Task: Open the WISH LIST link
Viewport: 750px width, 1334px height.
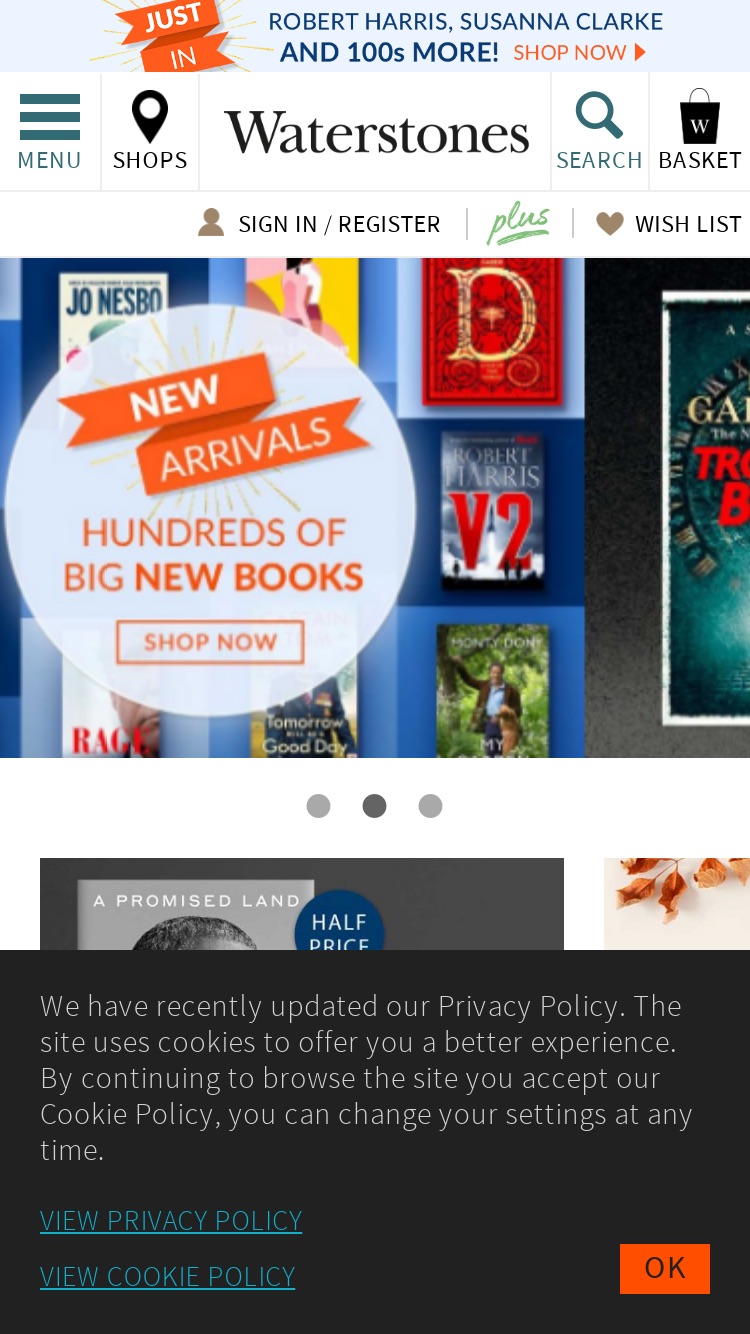Action: coord(688,224)
